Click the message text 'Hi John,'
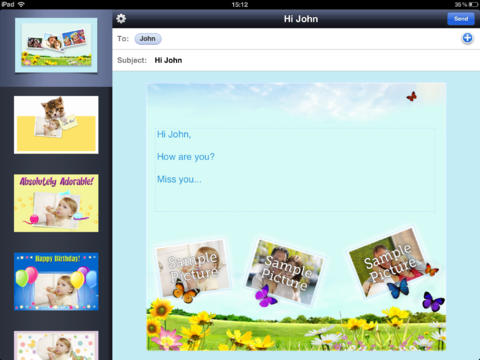The height and width of the screenshot is (360, 480). click(x=174, y=134)
